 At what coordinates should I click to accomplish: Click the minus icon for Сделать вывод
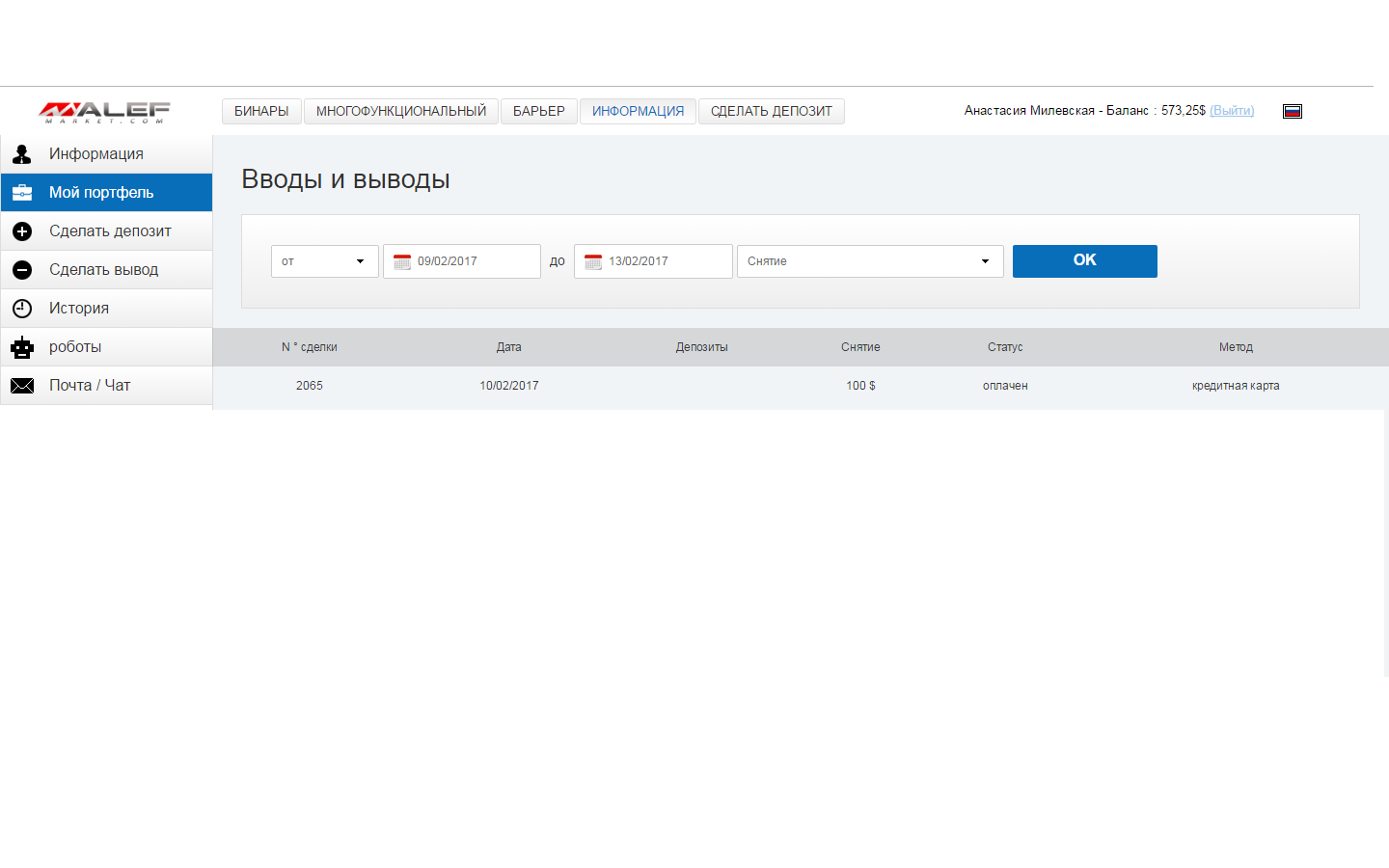(x=22, y=270)
